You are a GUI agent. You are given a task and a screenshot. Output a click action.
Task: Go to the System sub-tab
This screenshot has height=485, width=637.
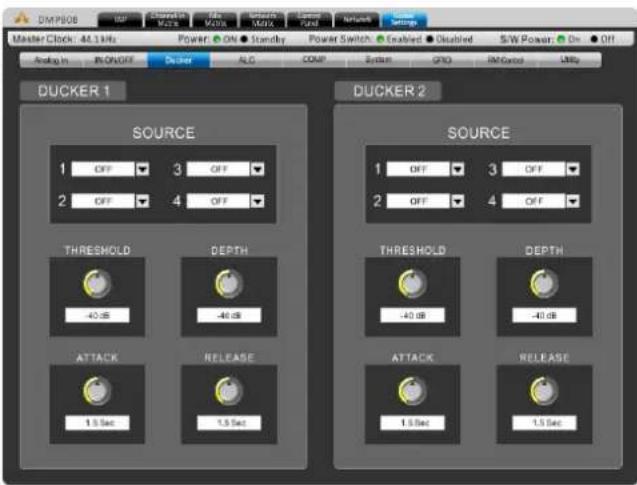[x=378, y=60]
